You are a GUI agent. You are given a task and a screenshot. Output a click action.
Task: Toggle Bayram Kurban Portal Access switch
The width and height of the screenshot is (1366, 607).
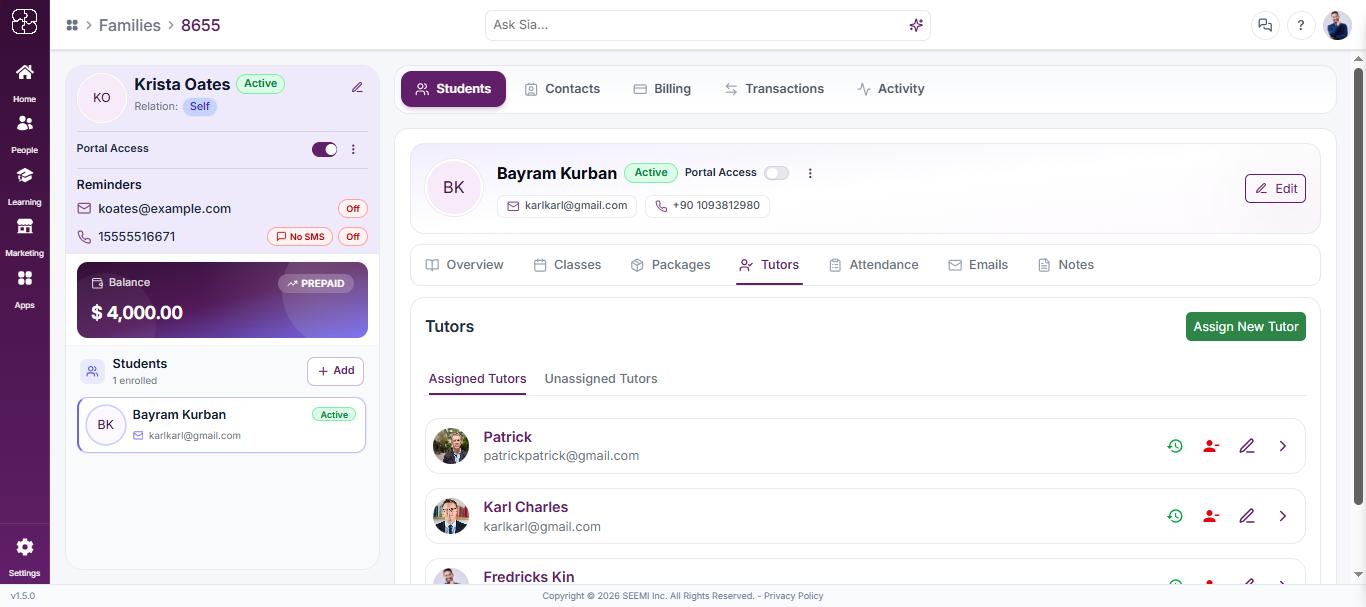[x=777, y=173]
